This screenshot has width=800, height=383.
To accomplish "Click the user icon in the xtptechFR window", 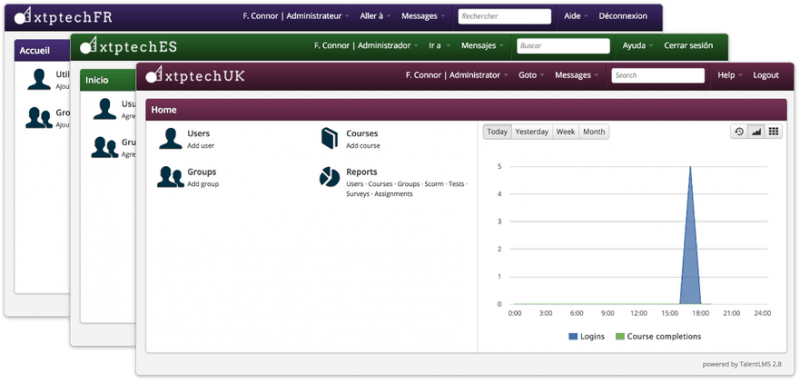I will (39, 80).
